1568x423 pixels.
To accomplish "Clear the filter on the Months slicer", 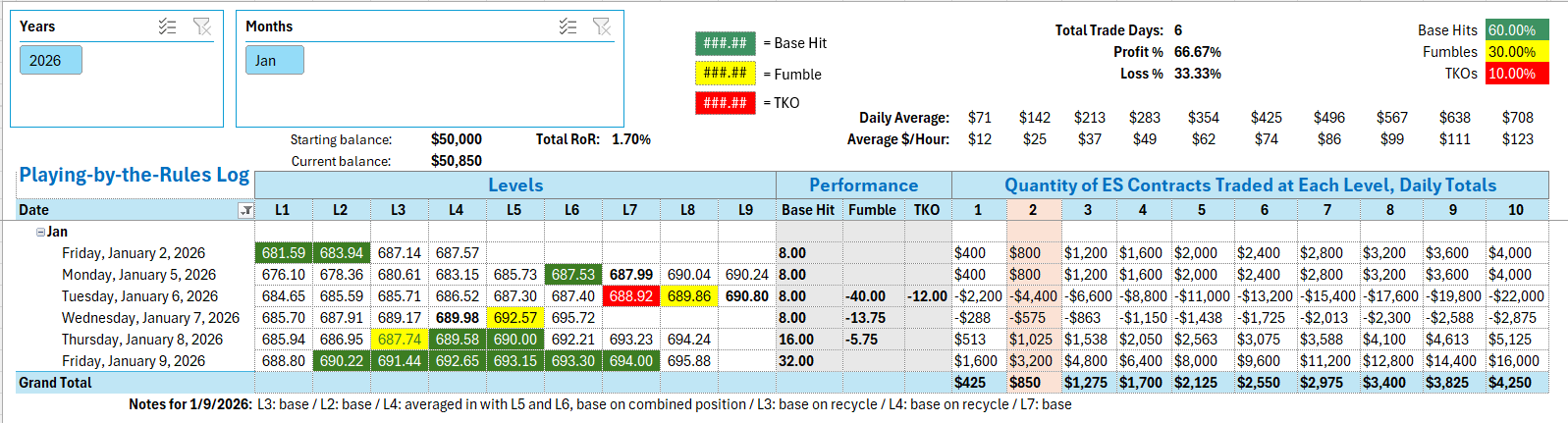I will (602, 26).
